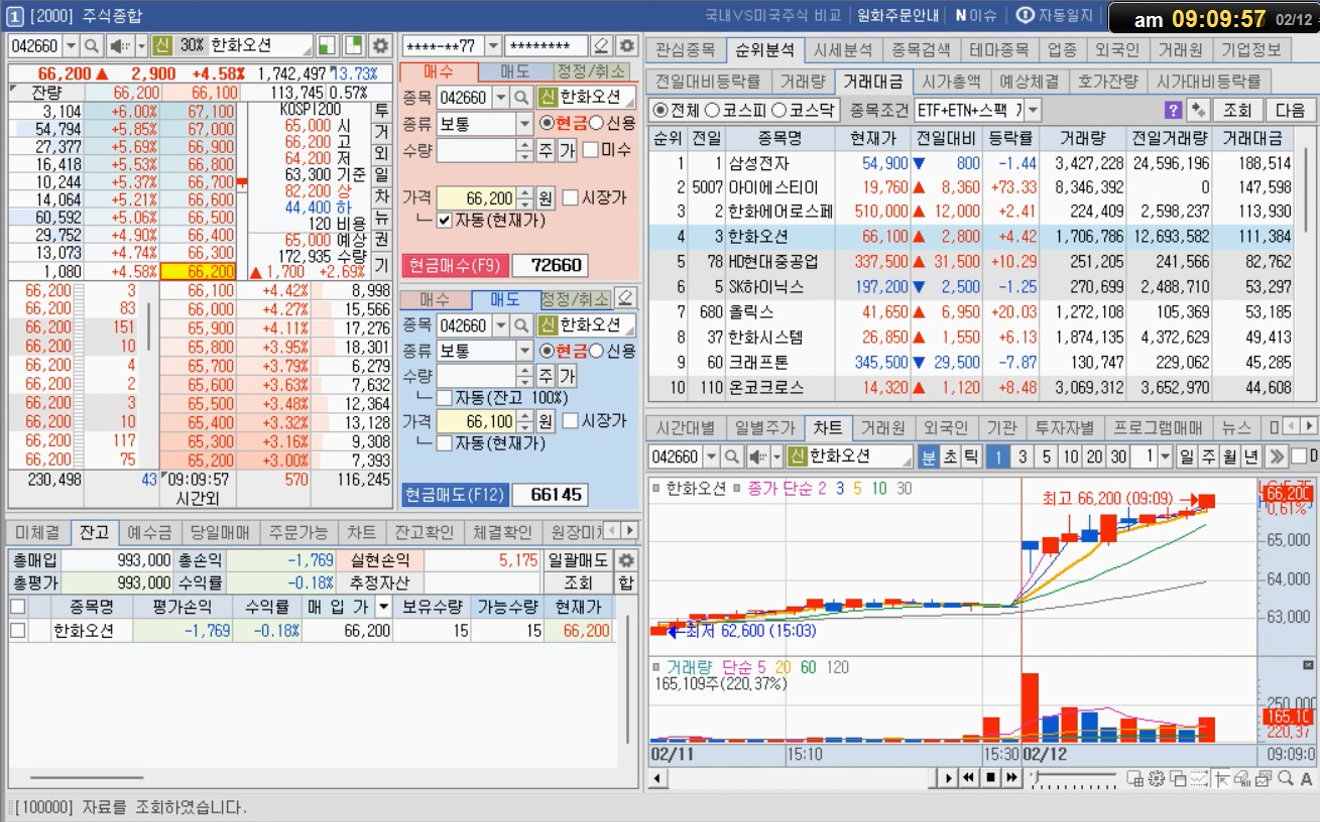Screen dimensions: 1320x822
Task: Select the 현금 radio in the buy form
Action: pos(546,124)
